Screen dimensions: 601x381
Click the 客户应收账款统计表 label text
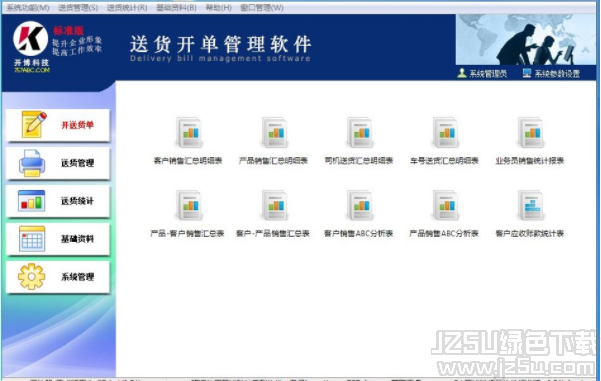click(530, 233)
